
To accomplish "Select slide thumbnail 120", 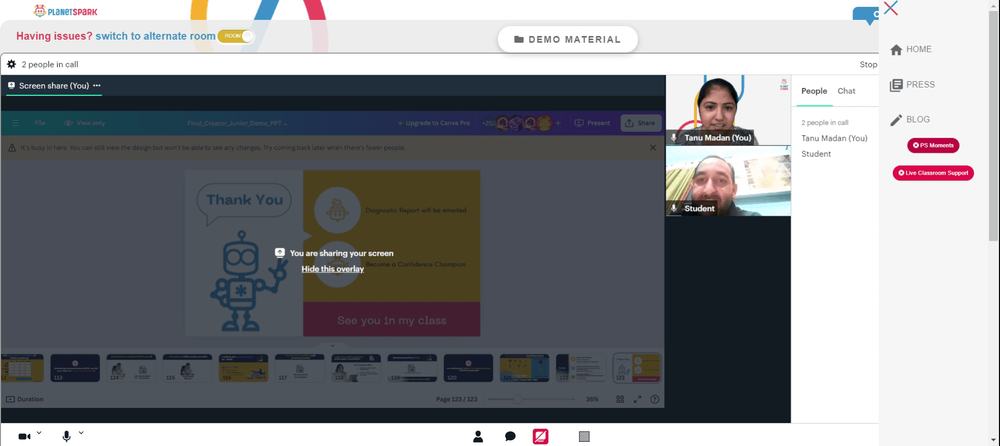I will 468,368.
